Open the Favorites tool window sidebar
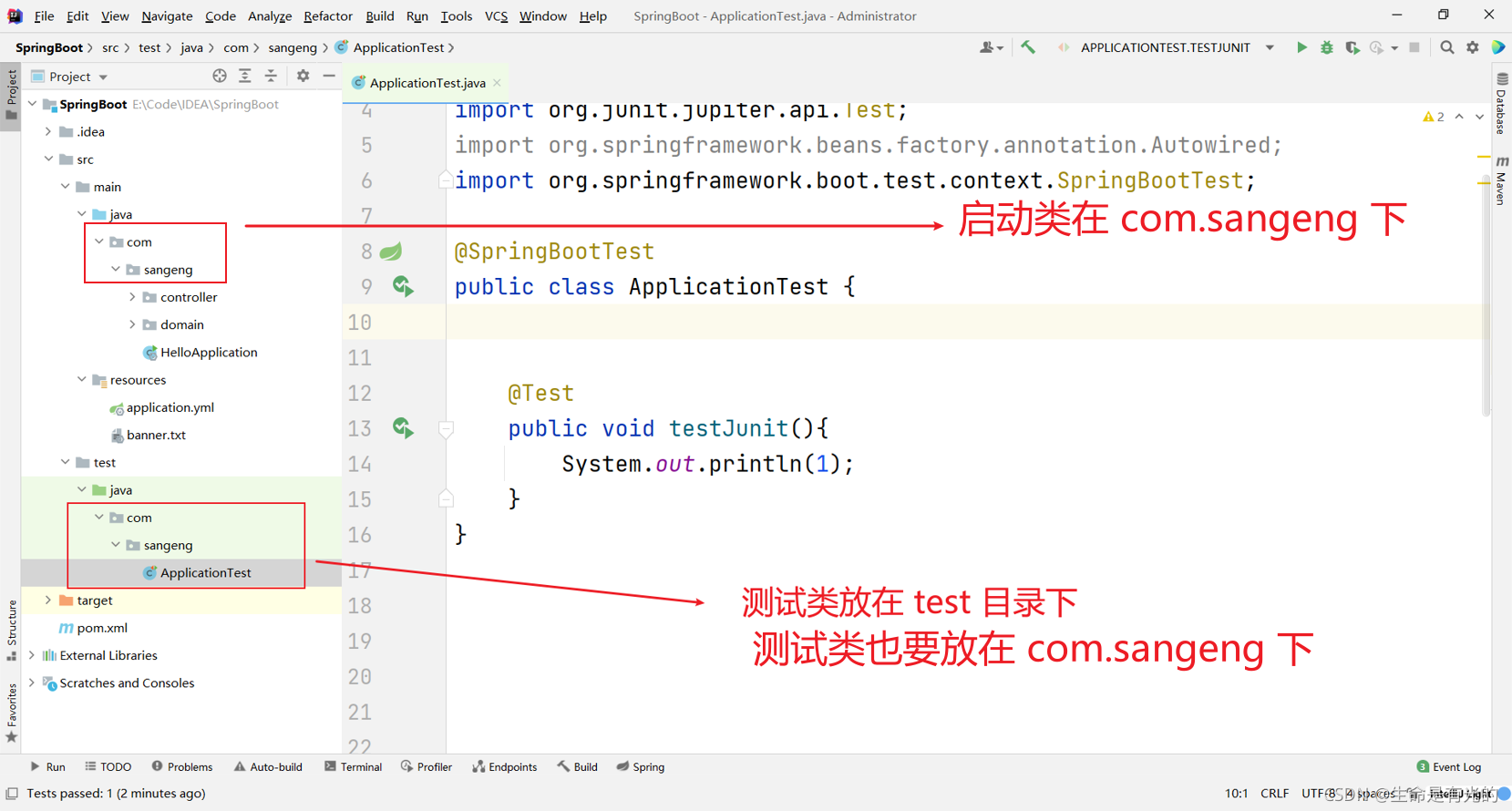 pyautogui.click(x=11, y=713)
